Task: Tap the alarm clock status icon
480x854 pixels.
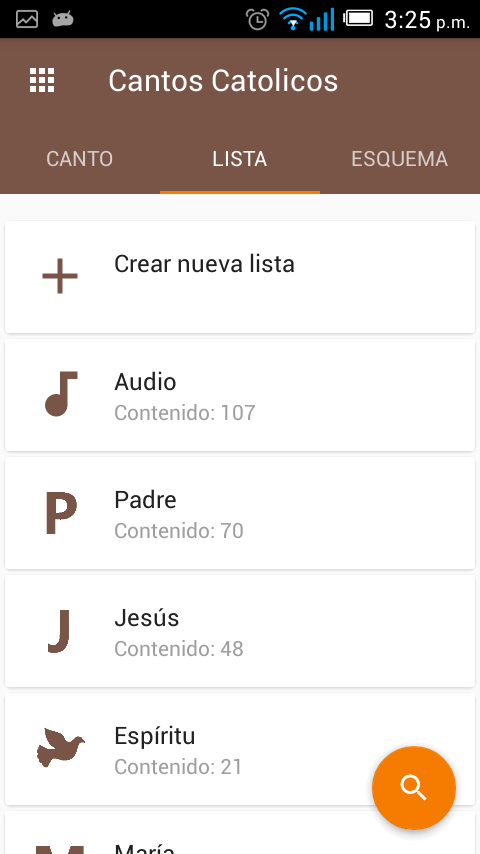Action: click(x=257, y=20)
